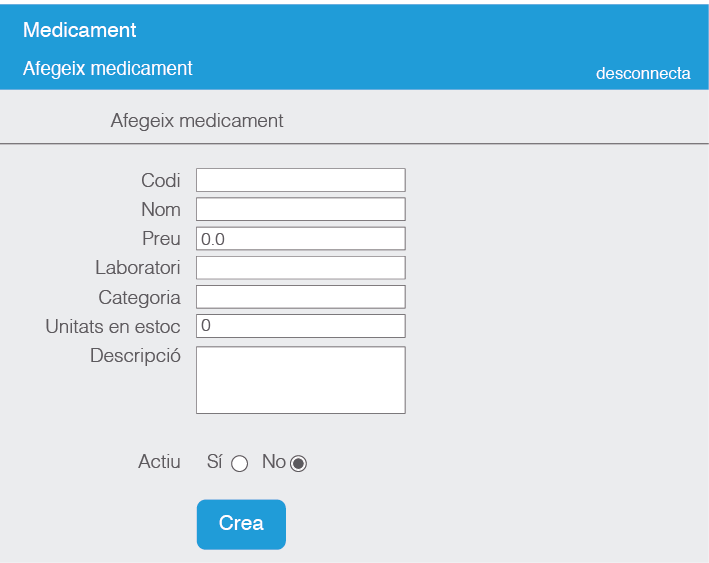The width and height of the screenshot is (709, 563).
Task: Focus the Laboratori input box
Action: coord(301,268)
